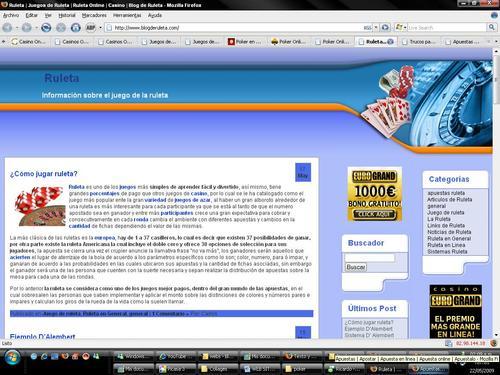Open the Firefox quick launch icon
Image resolution: width=500 pixels, height=375 pixels.
tap(64, 356)
